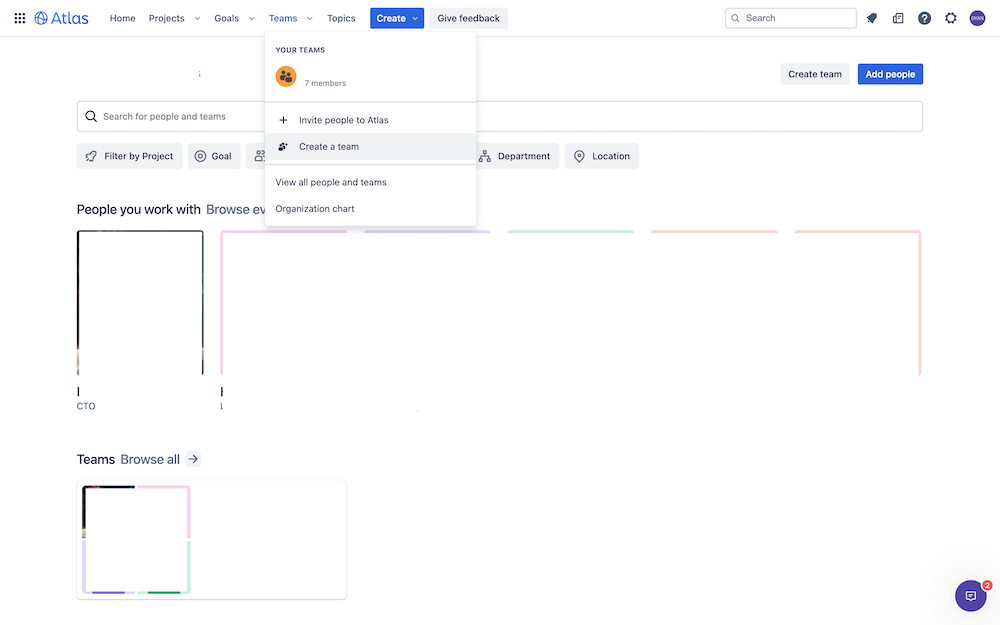Click the Search for people and teams field
The width and height of the screenshot is (1000, 625).
coord(499,117)
